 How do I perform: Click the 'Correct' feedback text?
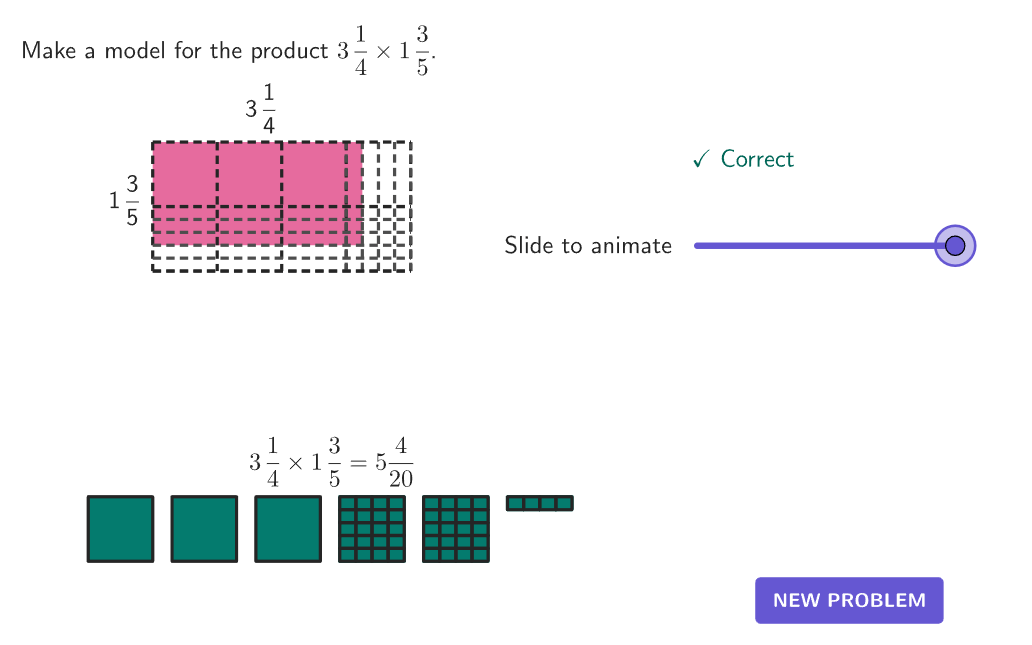coord(758,159)
